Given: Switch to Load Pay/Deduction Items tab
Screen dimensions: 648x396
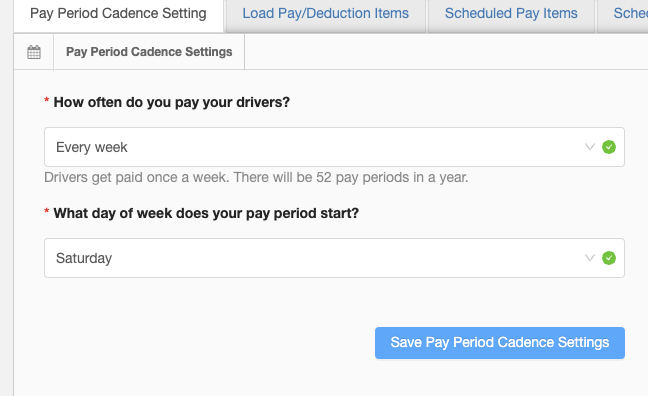Looking at the screenshot, I should click(325, 15).
